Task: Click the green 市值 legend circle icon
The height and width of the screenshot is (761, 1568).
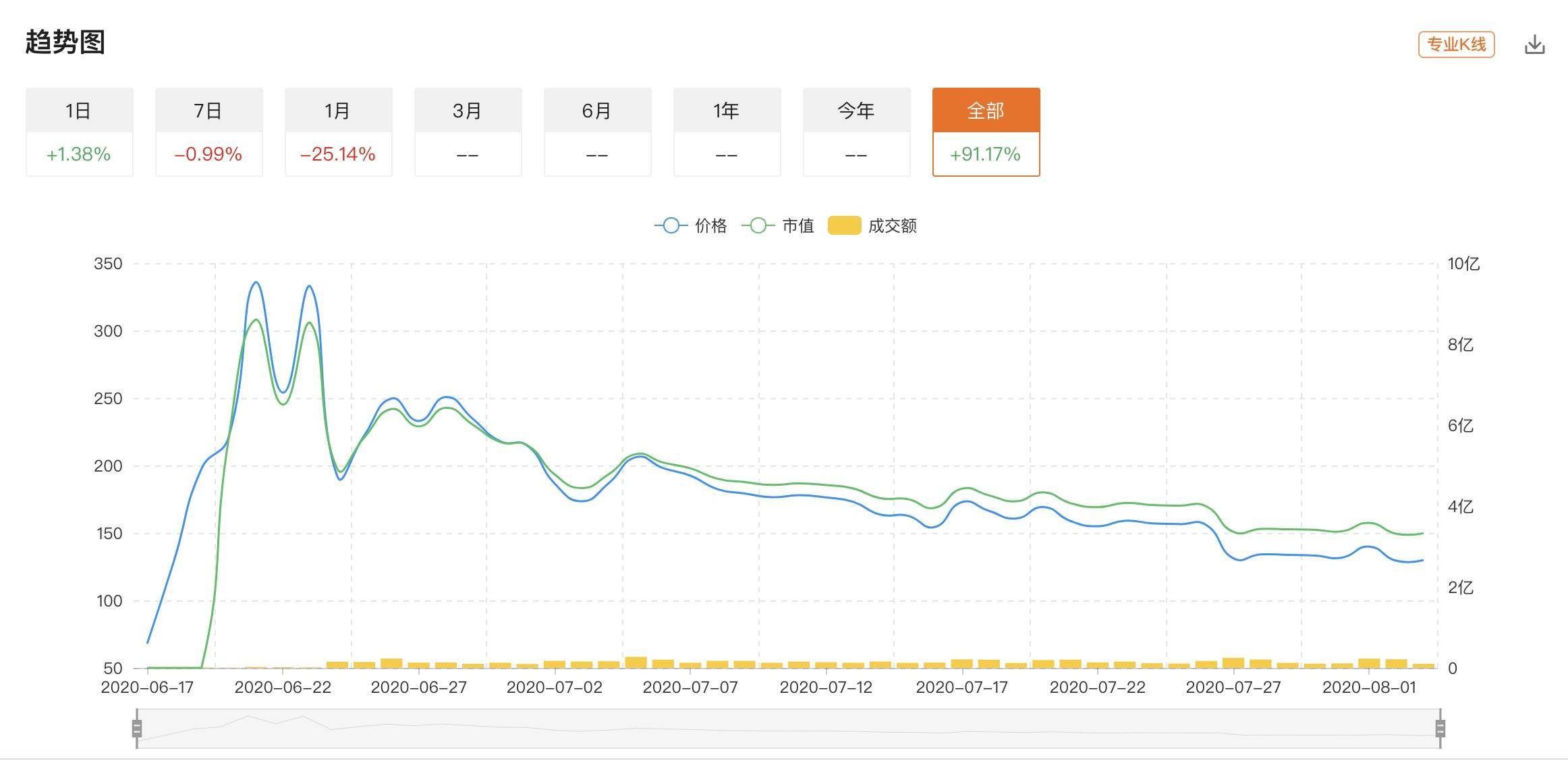Action: tap(758, 227)
